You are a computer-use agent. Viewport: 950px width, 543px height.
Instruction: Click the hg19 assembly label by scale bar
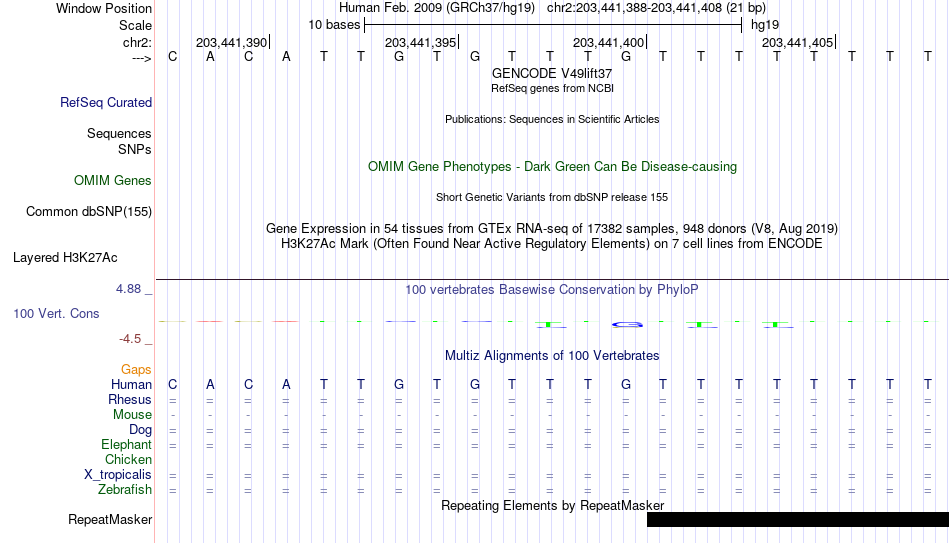click(765, 25)
